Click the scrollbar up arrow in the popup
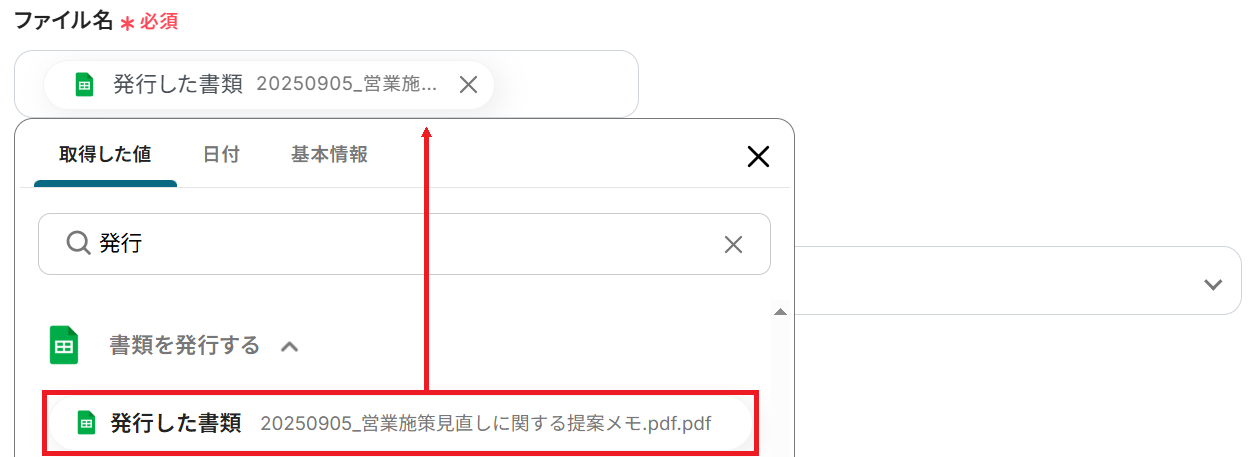The width and height of the screenshot is (1251, 457). (x=780, y=311)
